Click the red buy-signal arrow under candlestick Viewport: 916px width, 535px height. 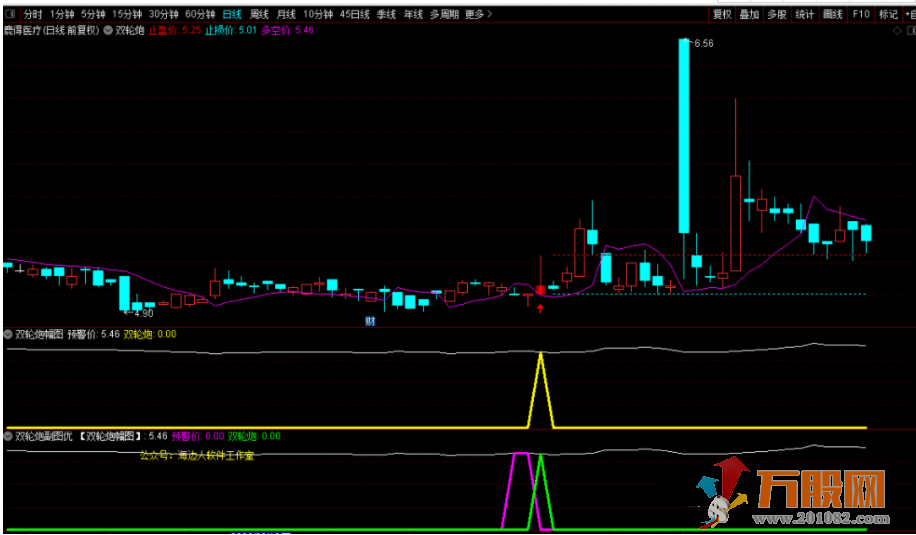click(540, 308)
